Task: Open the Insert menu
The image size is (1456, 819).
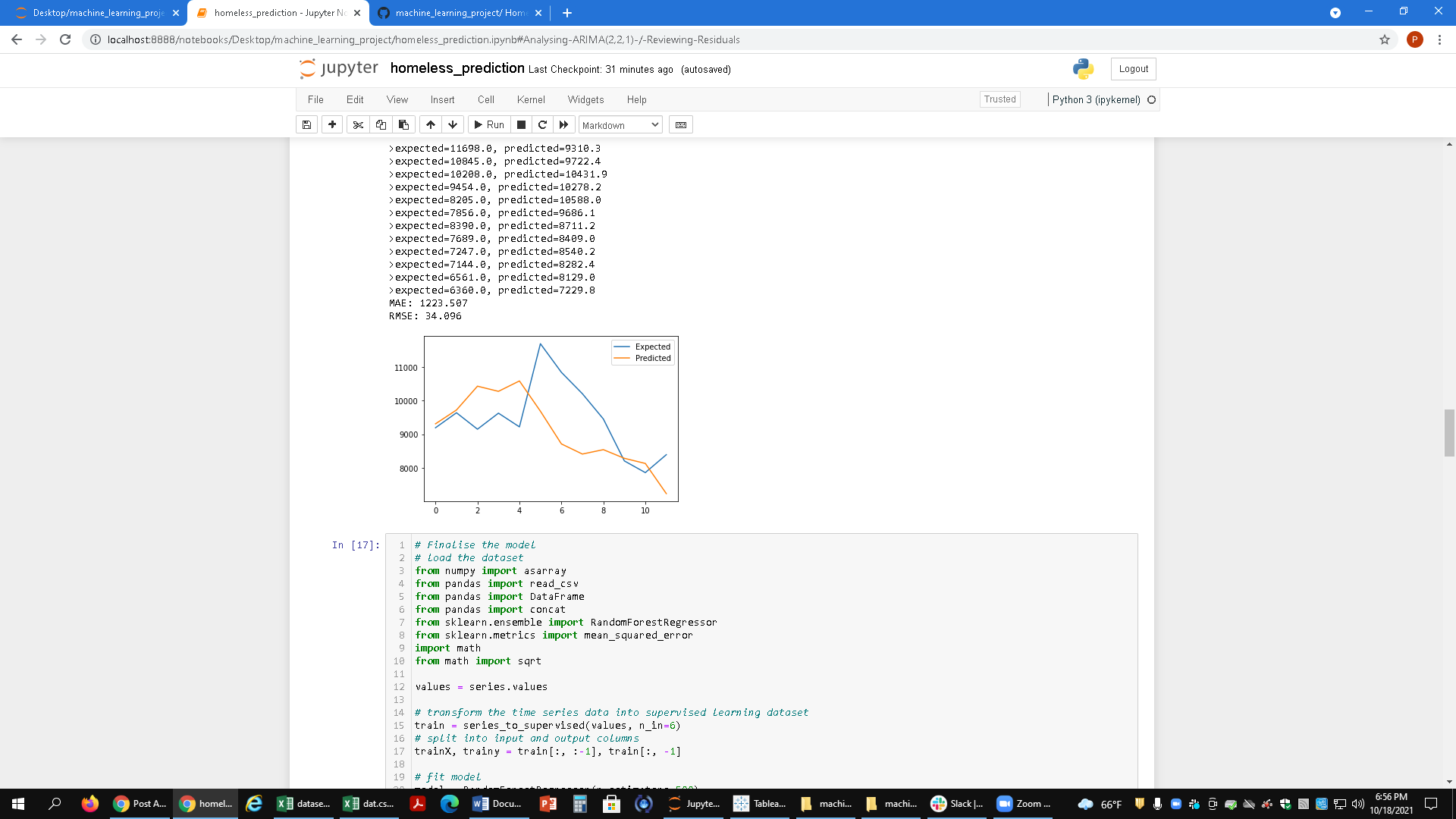Action: tap(443, 99)
